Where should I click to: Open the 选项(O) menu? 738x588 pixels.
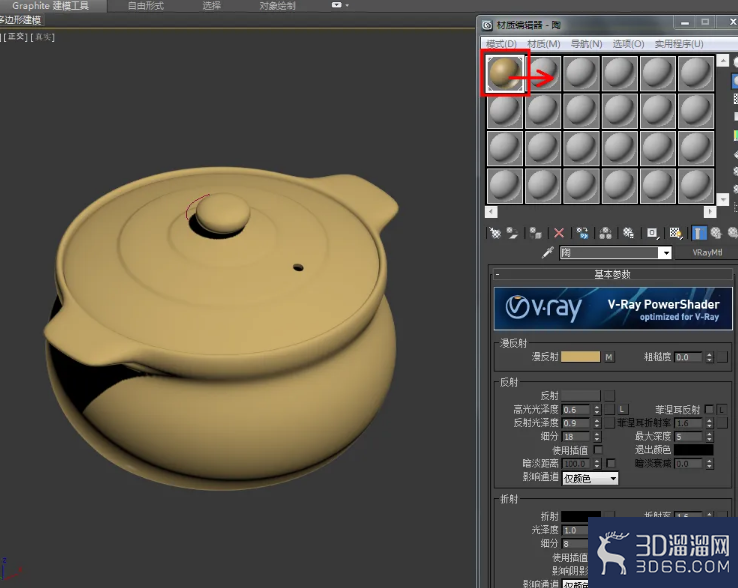coord(628,44)
